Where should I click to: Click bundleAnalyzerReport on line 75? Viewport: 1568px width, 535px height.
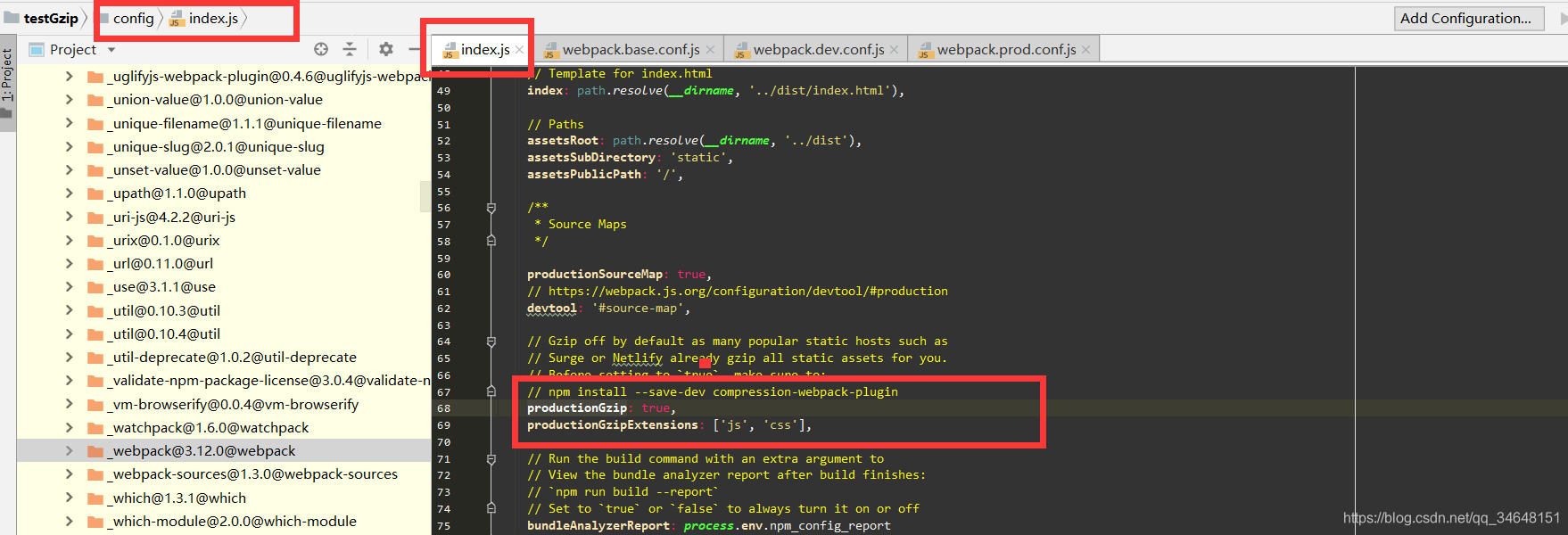tap(598, 526)
